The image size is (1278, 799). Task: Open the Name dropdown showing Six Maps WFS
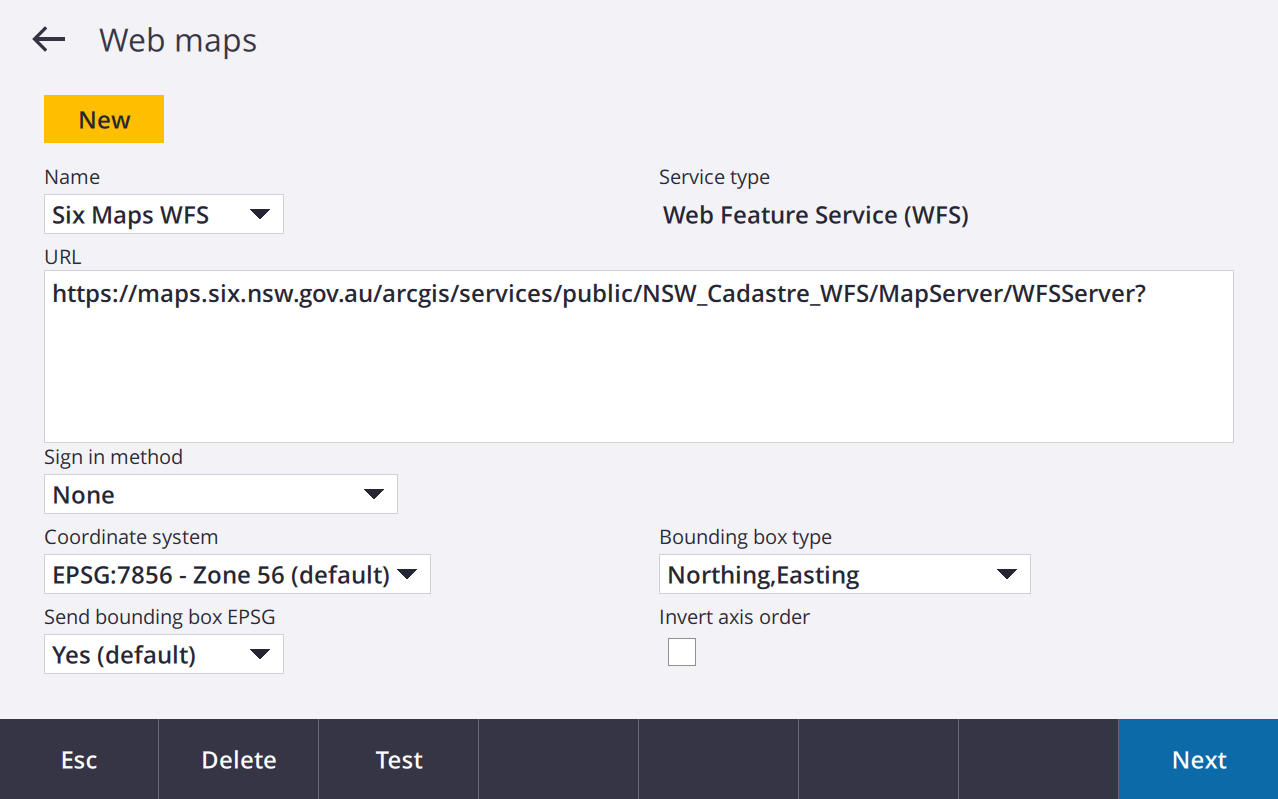click(164, 214)
